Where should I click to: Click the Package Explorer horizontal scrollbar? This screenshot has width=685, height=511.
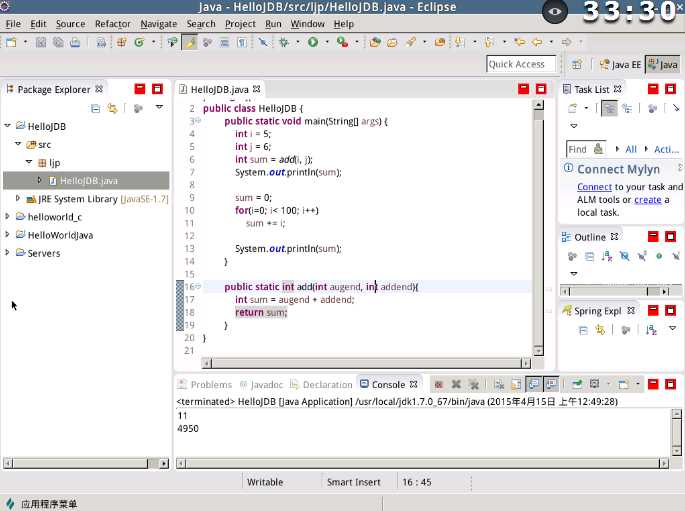tap(86, 463)
